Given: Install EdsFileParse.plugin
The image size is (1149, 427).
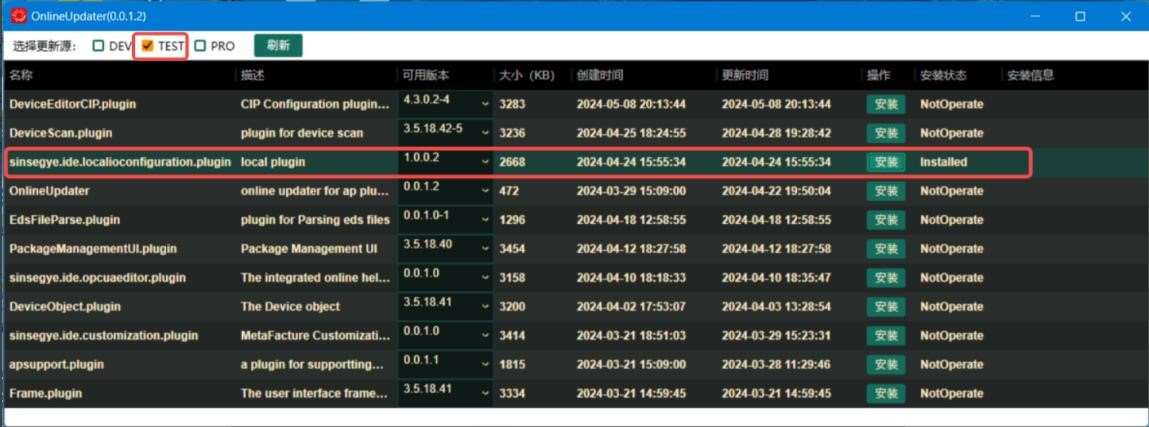Looking at the screenshot, I should pos(885,220).
